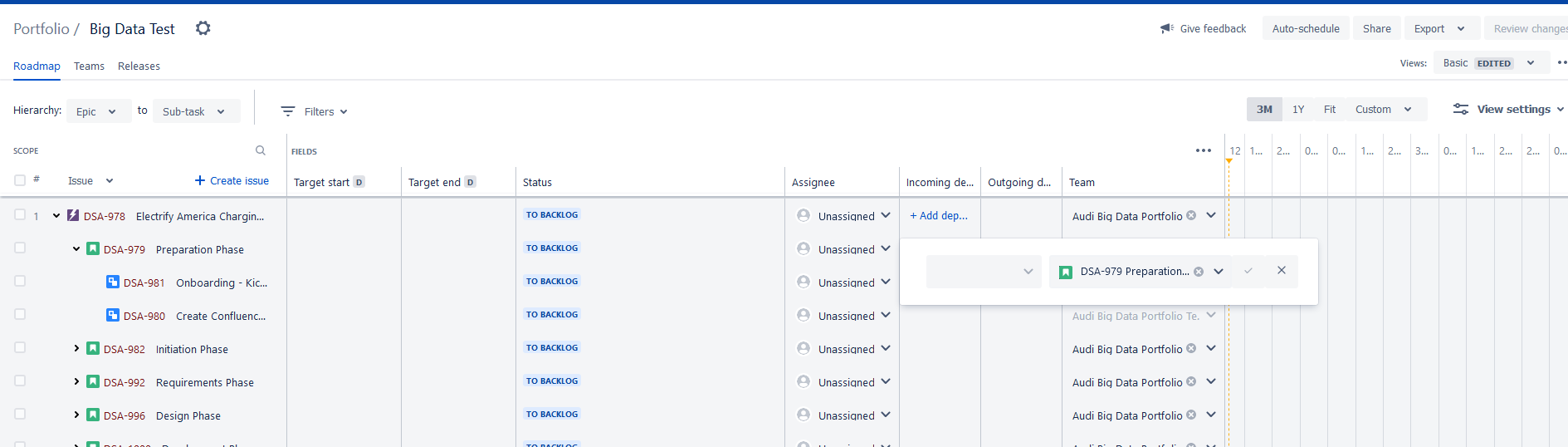
Task: Select the 3M timeframe
Action: pyautogui.click(x=1264, y=109)
